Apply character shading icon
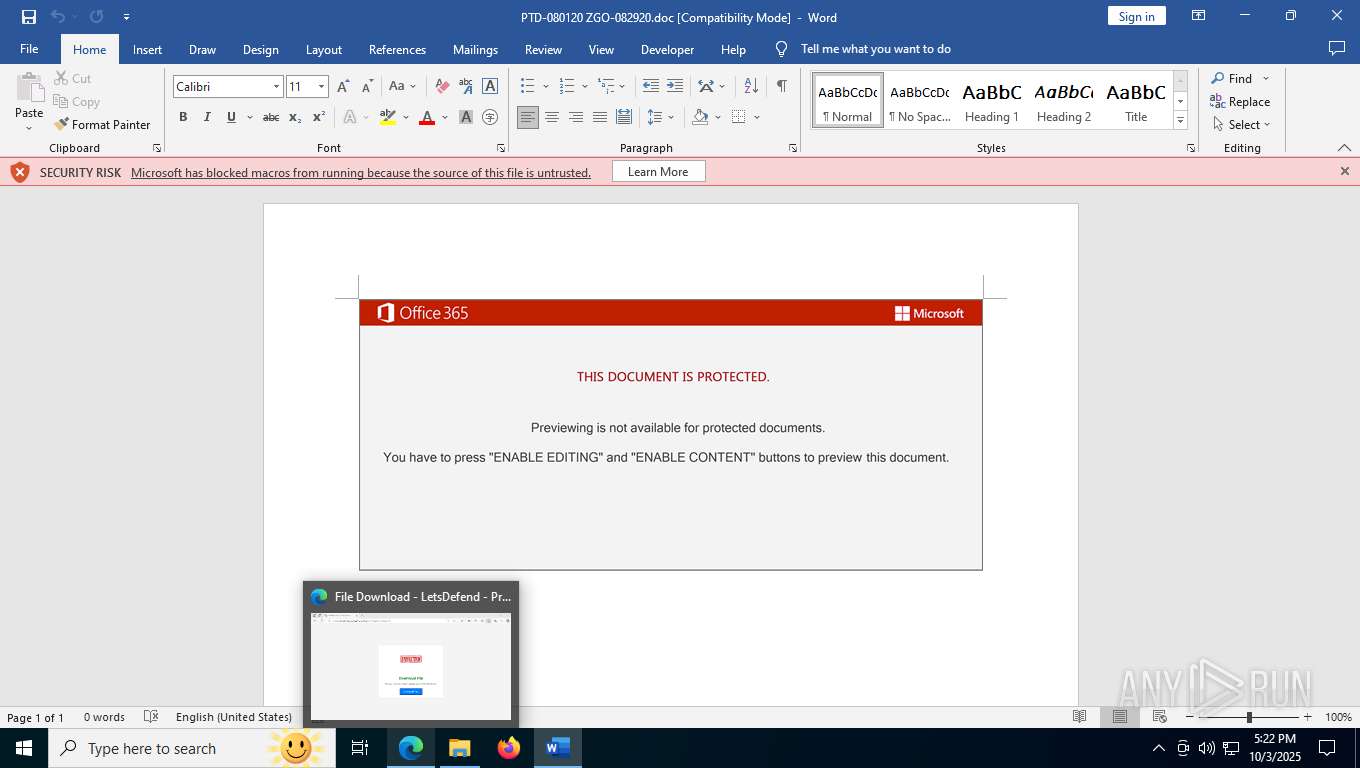This screenshot has height=768, width=1360. [x=466, y=117]
